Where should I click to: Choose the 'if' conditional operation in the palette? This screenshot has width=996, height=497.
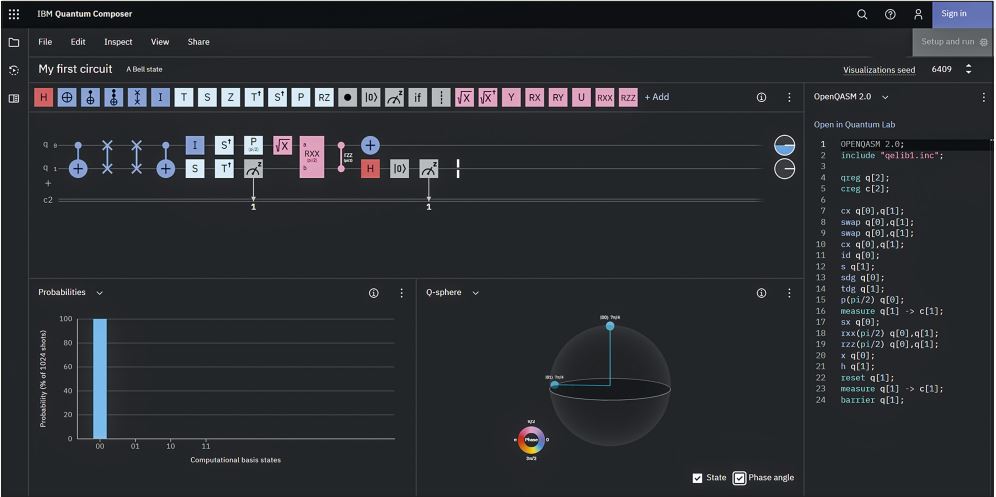coord(417,97)
